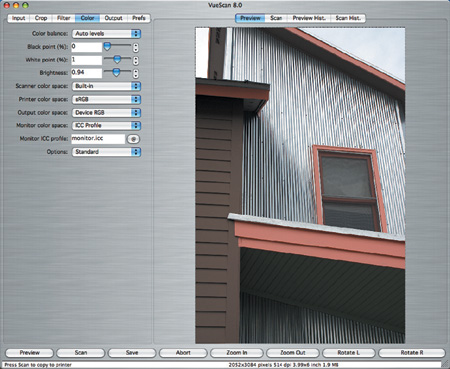Viewport: 450px width, 369px height.
Task: Rotate the image left with Rotate L
Action: coord(349,353)
